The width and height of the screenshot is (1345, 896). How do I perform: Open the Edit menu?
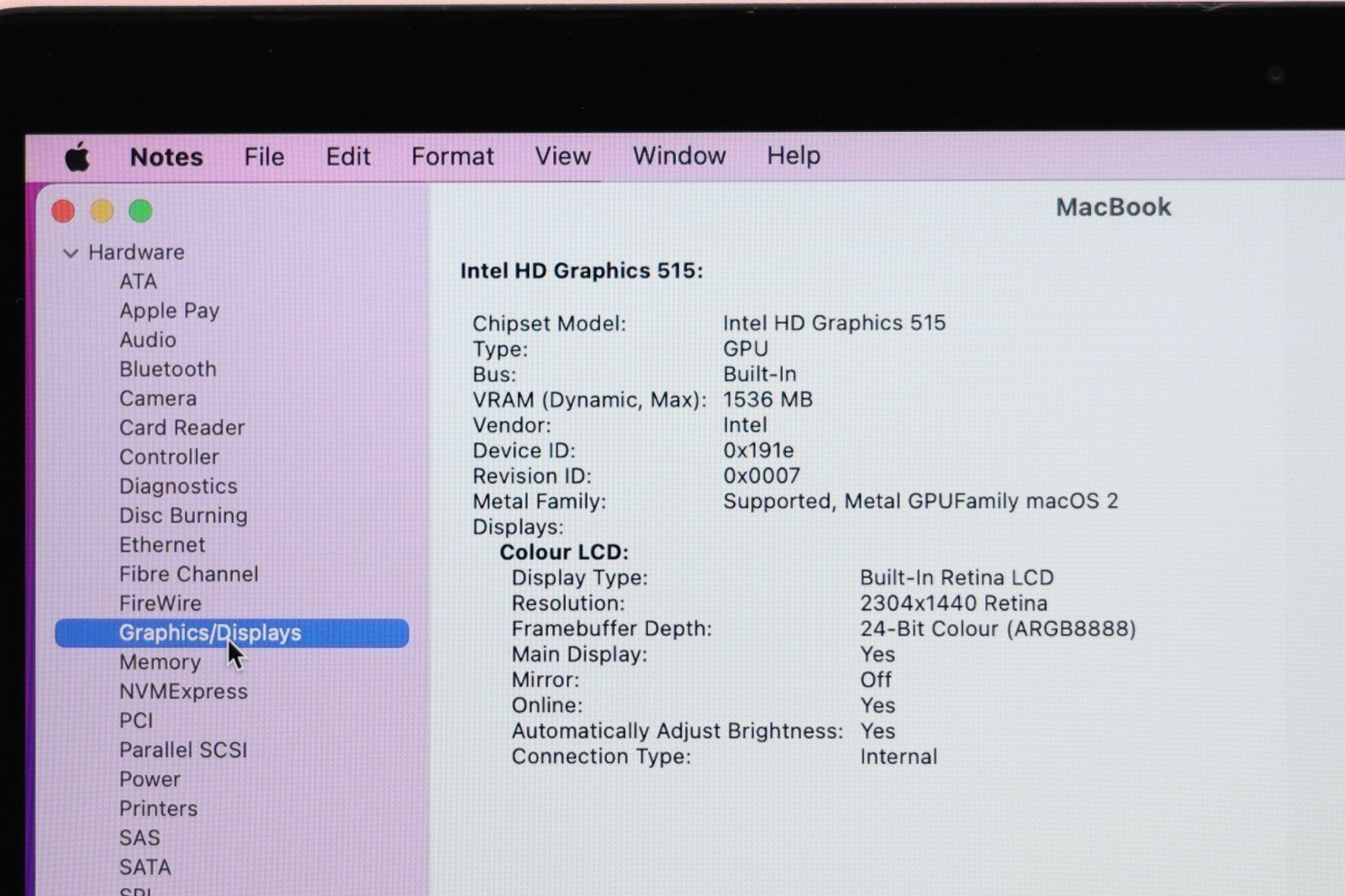tap(348, 157)
